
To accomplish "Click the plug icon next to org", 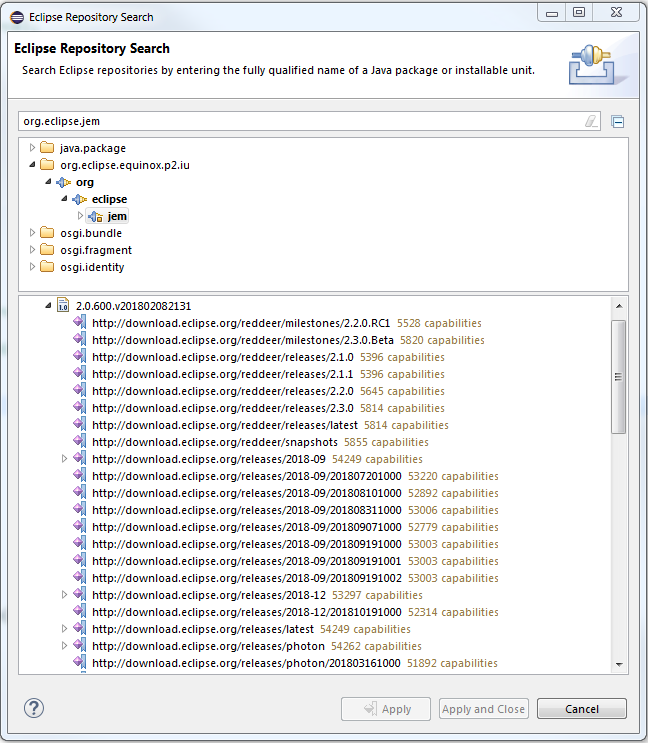I will tap(63, 182).
